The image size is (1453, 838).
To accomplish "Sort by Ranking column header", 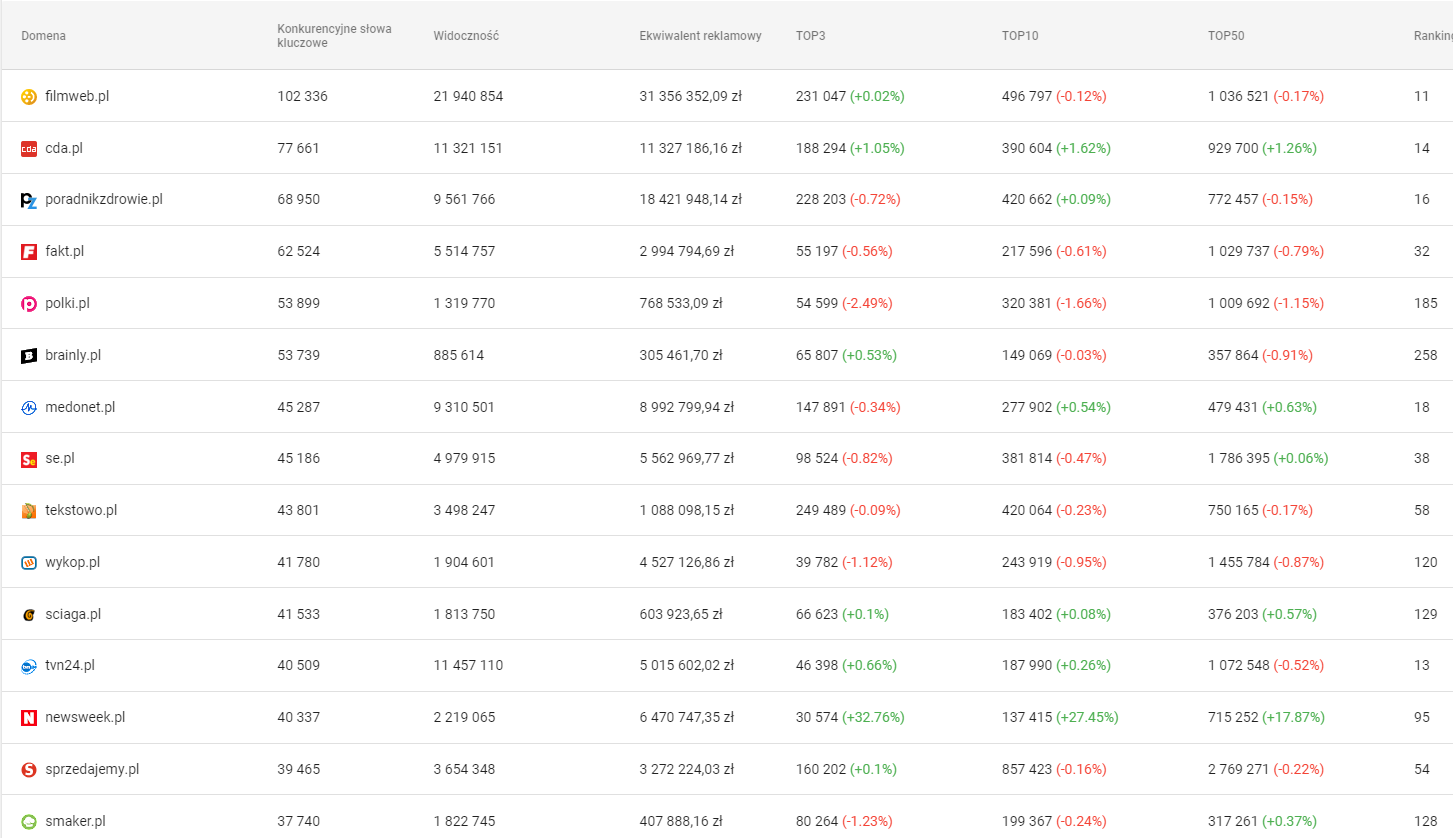I will click(1433, 36).
